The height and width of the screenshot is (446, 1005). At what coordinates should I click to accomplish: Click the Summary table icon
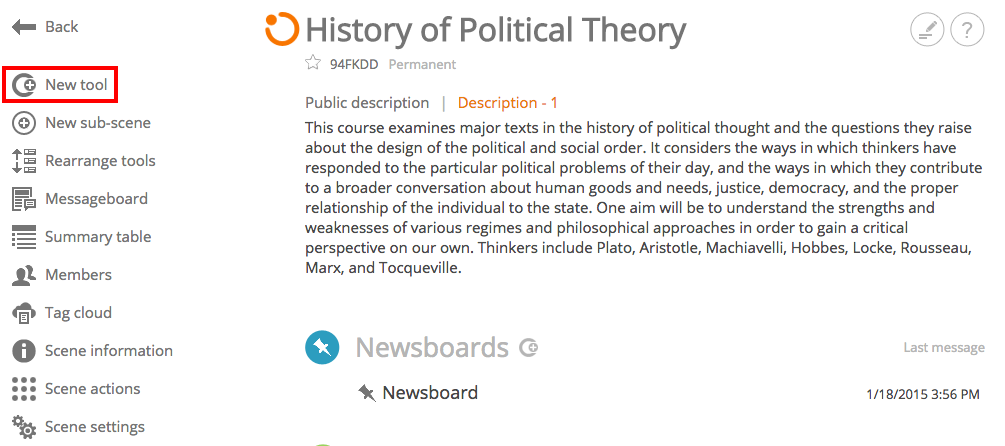(x=24, y=237)
